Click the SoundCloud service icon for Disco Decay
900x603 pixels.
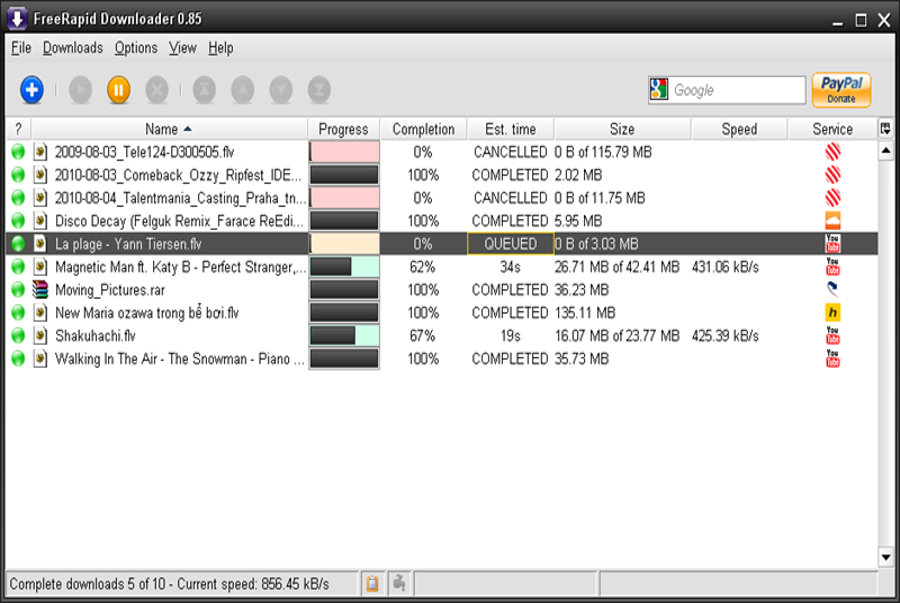[x=833, y=221]
